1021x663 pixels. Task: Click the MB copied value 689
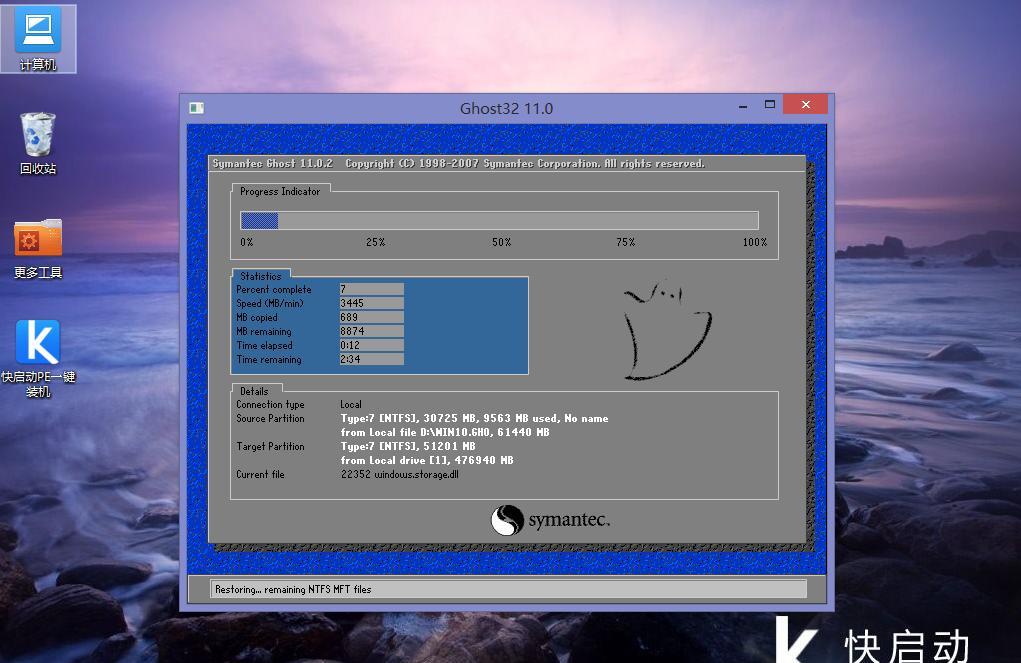coord(371,317)
